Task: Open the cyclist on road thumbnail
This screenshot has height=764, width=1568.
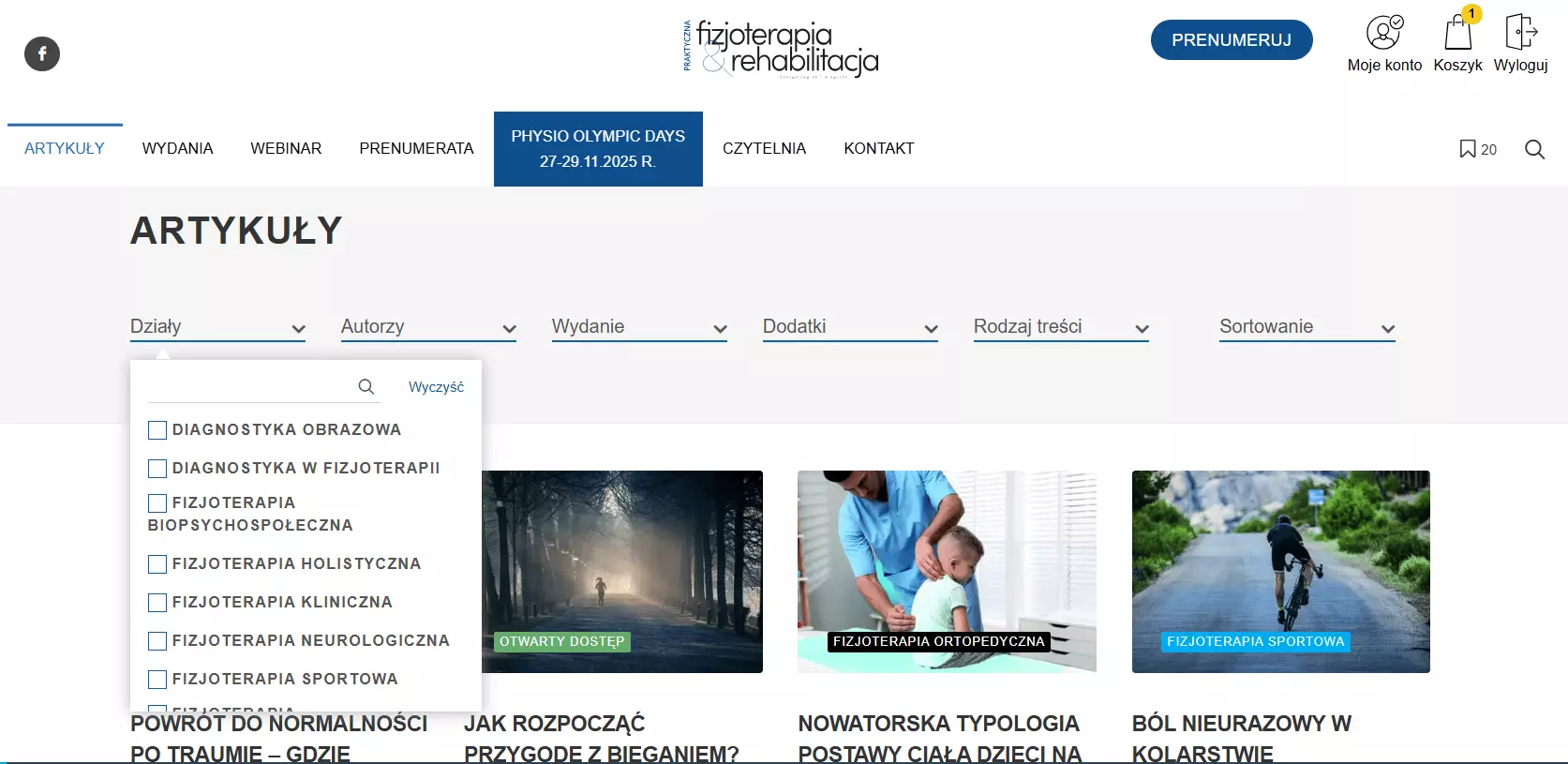Action: (x=1281, y=572)
